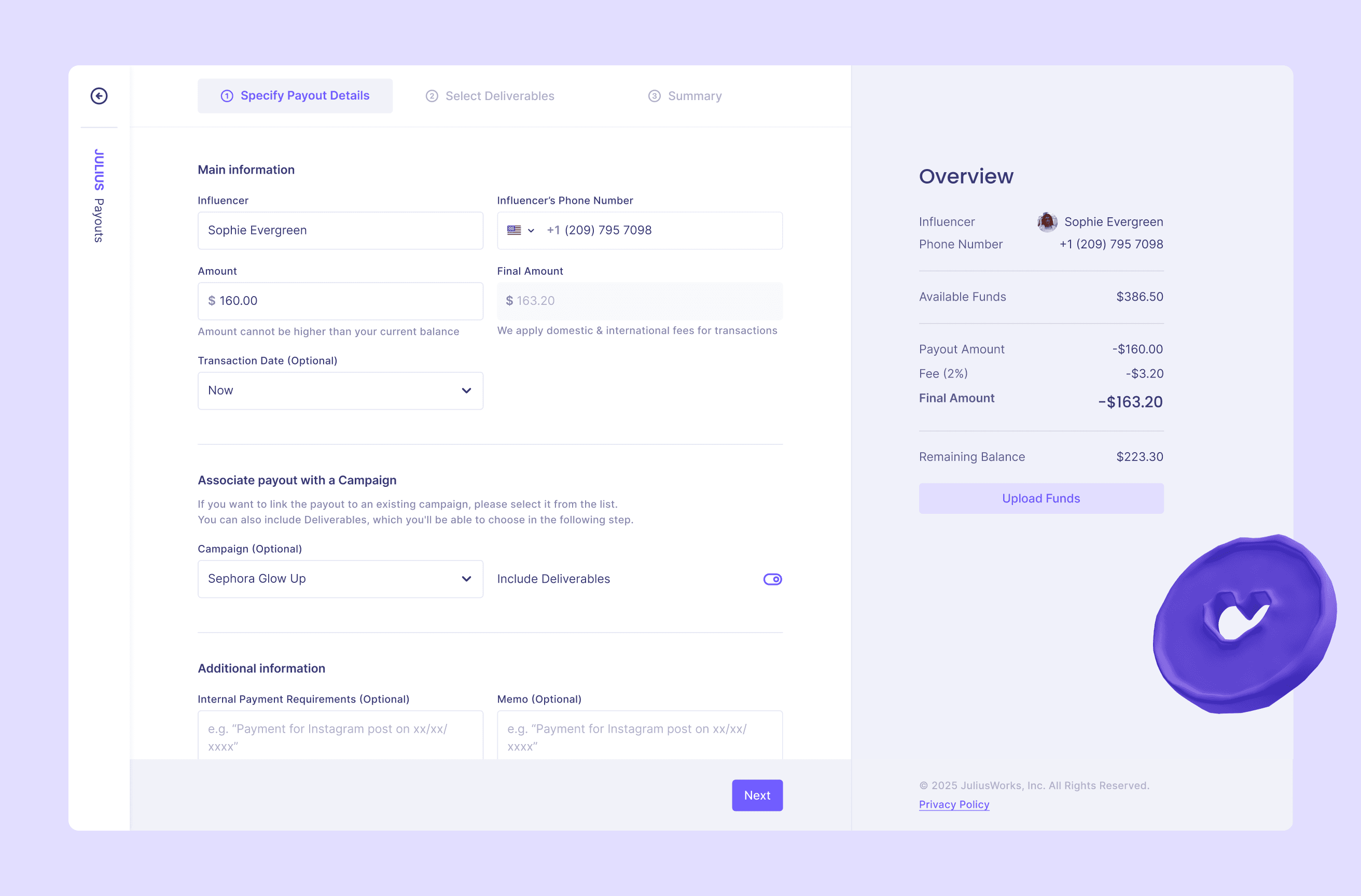Click the step 2 circle icon
The height and width of the screenshot is (896, 1361).
click(x=432, y=96)
